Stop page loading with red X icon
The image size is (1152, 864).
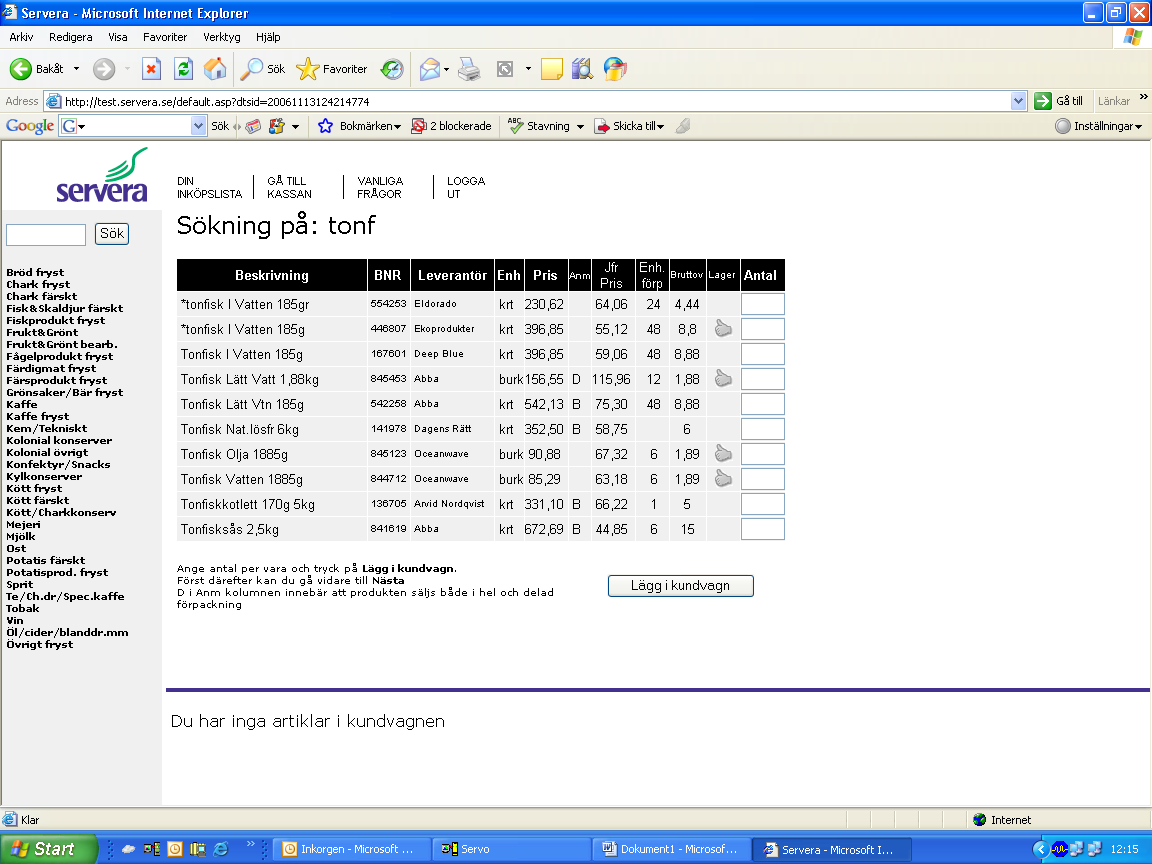pyautogui.click(x=151, y=69)
